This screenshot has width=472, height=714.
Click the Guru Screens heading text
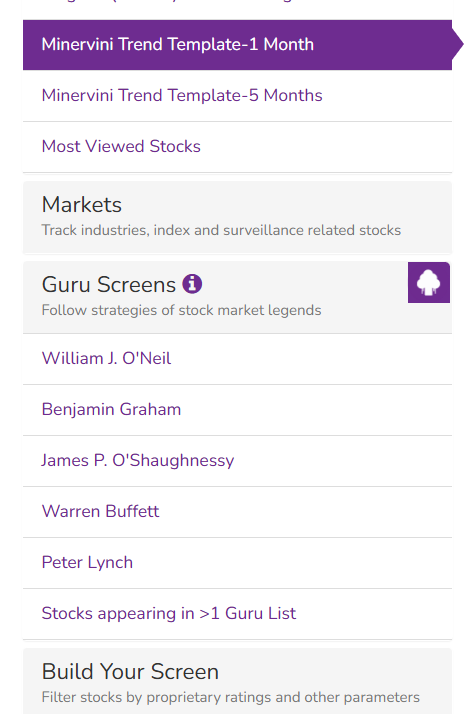(109, 285)
